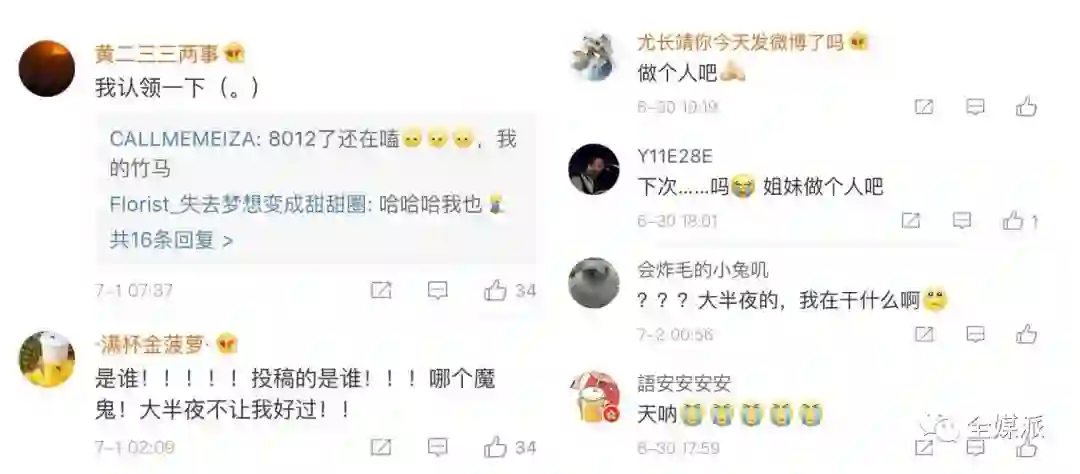
Task: Reply to the comment by 黄二三三两事
Action: click(x=437, y=290)
